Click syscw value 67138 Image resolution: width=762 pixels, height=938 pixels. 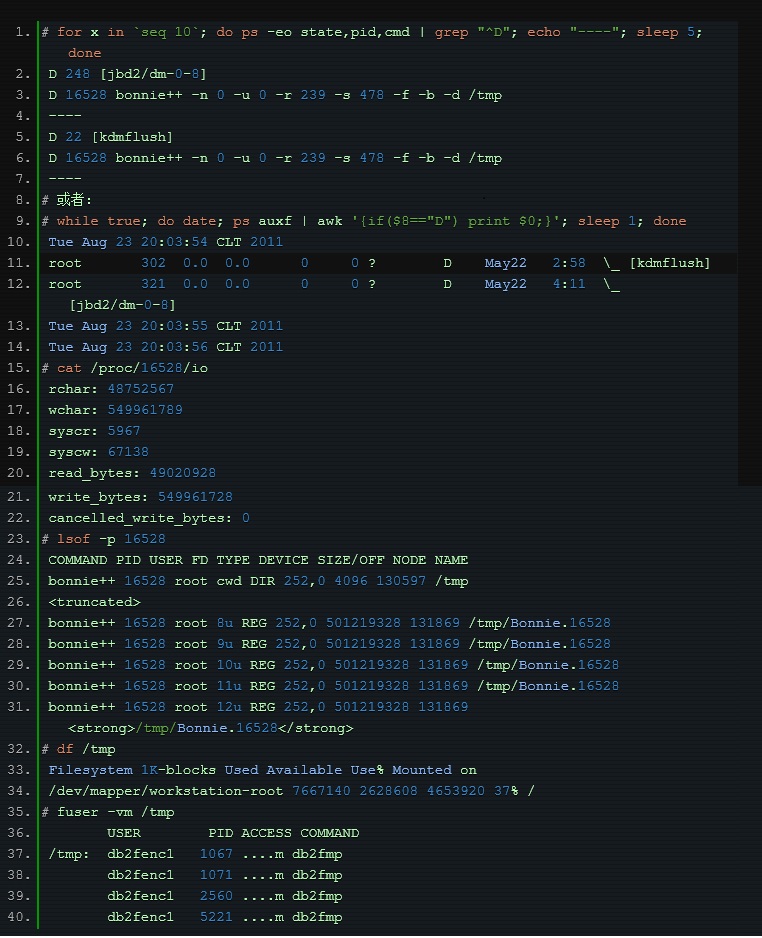click(x=128, y=452)
